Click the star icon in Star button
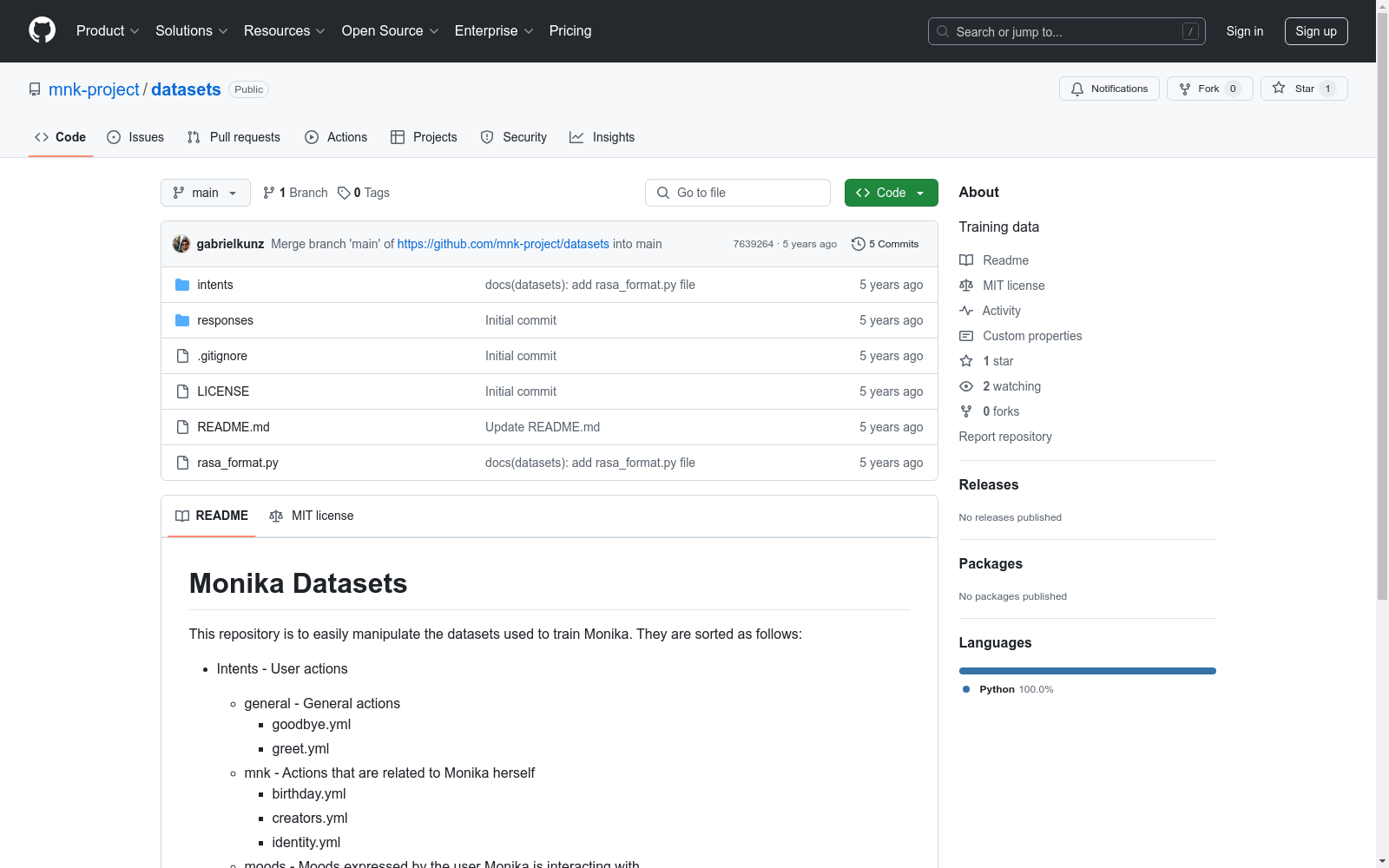This screenshot has height=868, width=1389. click(1279, 89)
